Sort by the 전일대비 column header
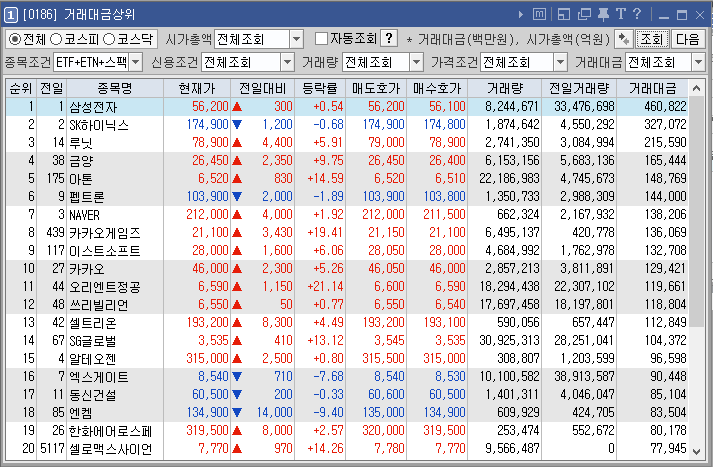Viewport: 713px width, 467px height. point(262,89)
